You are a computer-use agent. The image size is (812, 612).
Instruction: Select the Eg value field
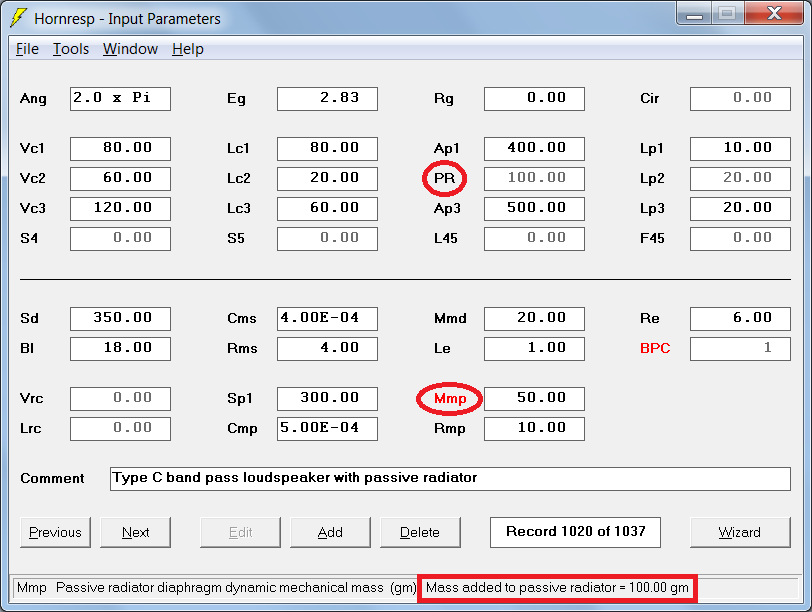[327, 99]
